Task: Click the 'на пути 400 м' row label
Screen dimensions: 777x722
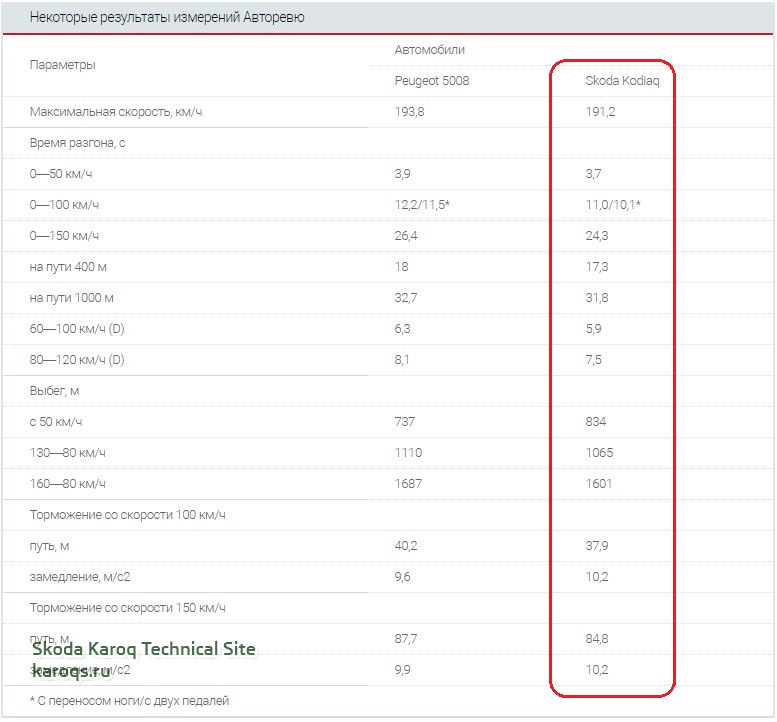Action: 68,267
